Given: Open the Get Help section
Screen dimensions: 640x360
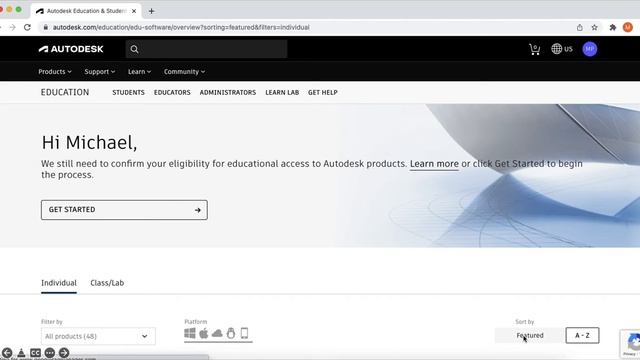Looking at the screenshot, I should 322,93.
